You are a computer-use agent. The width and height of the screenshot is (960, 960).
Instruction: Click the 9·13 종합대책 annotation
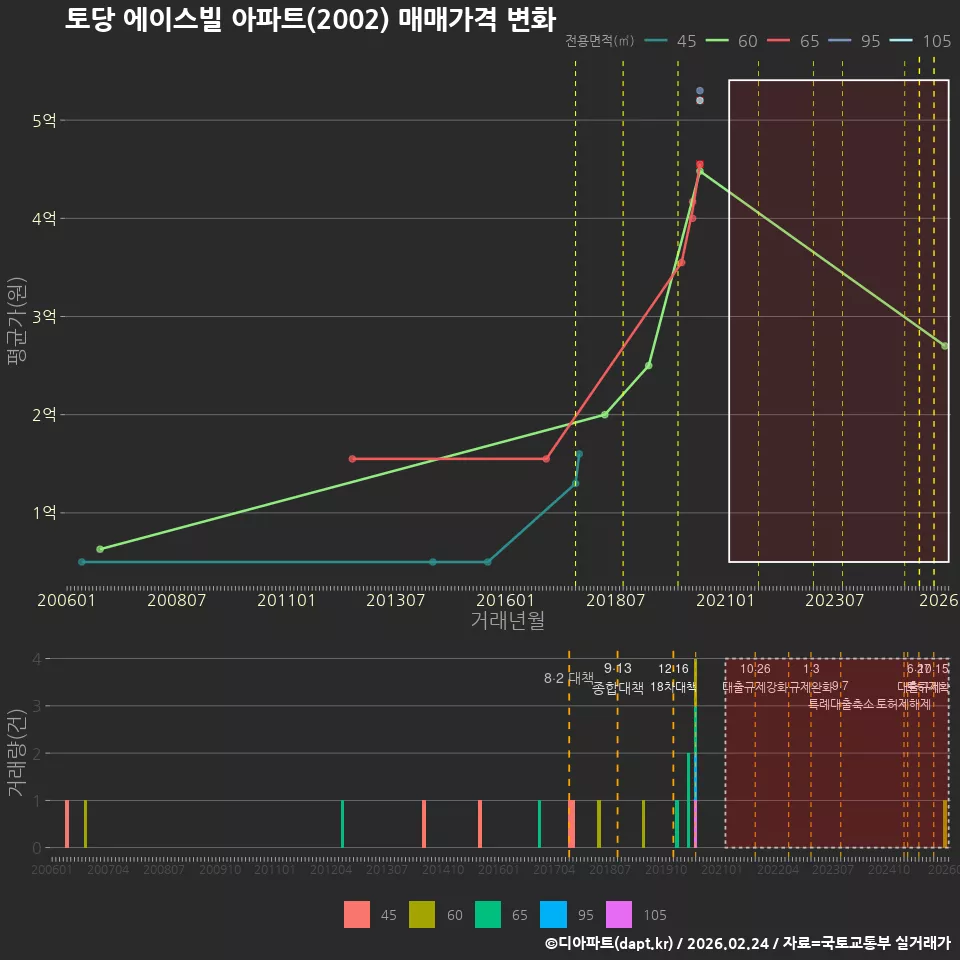click(618, 678)
